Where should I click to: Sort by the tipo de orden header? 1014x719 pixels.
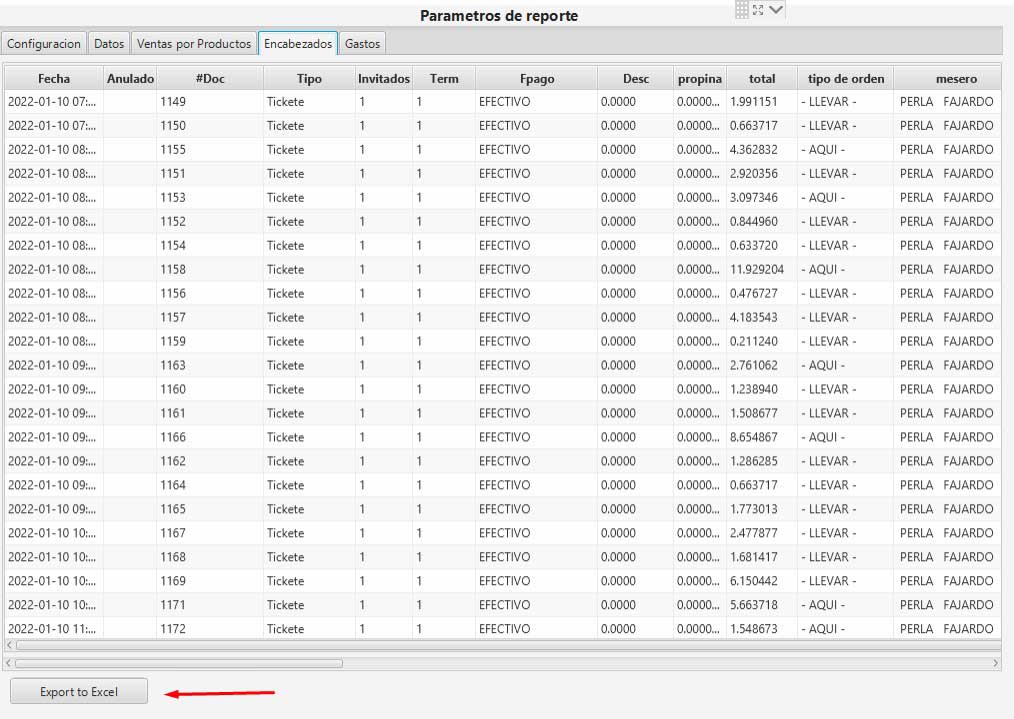pos(846,79)
